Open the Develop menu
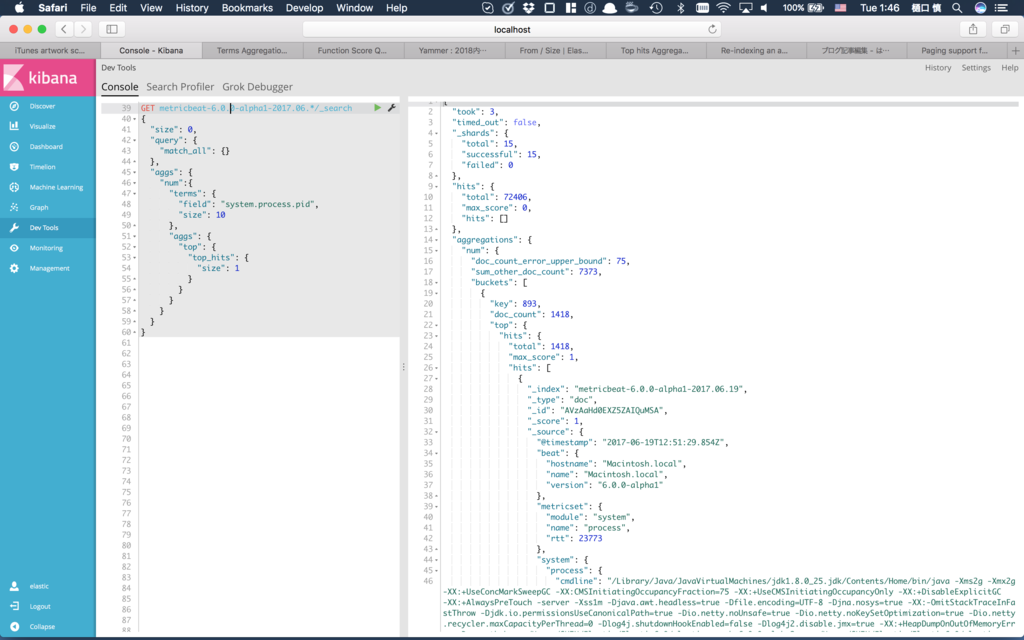This screenshot has width=1024, height=640. pos(304,8)
